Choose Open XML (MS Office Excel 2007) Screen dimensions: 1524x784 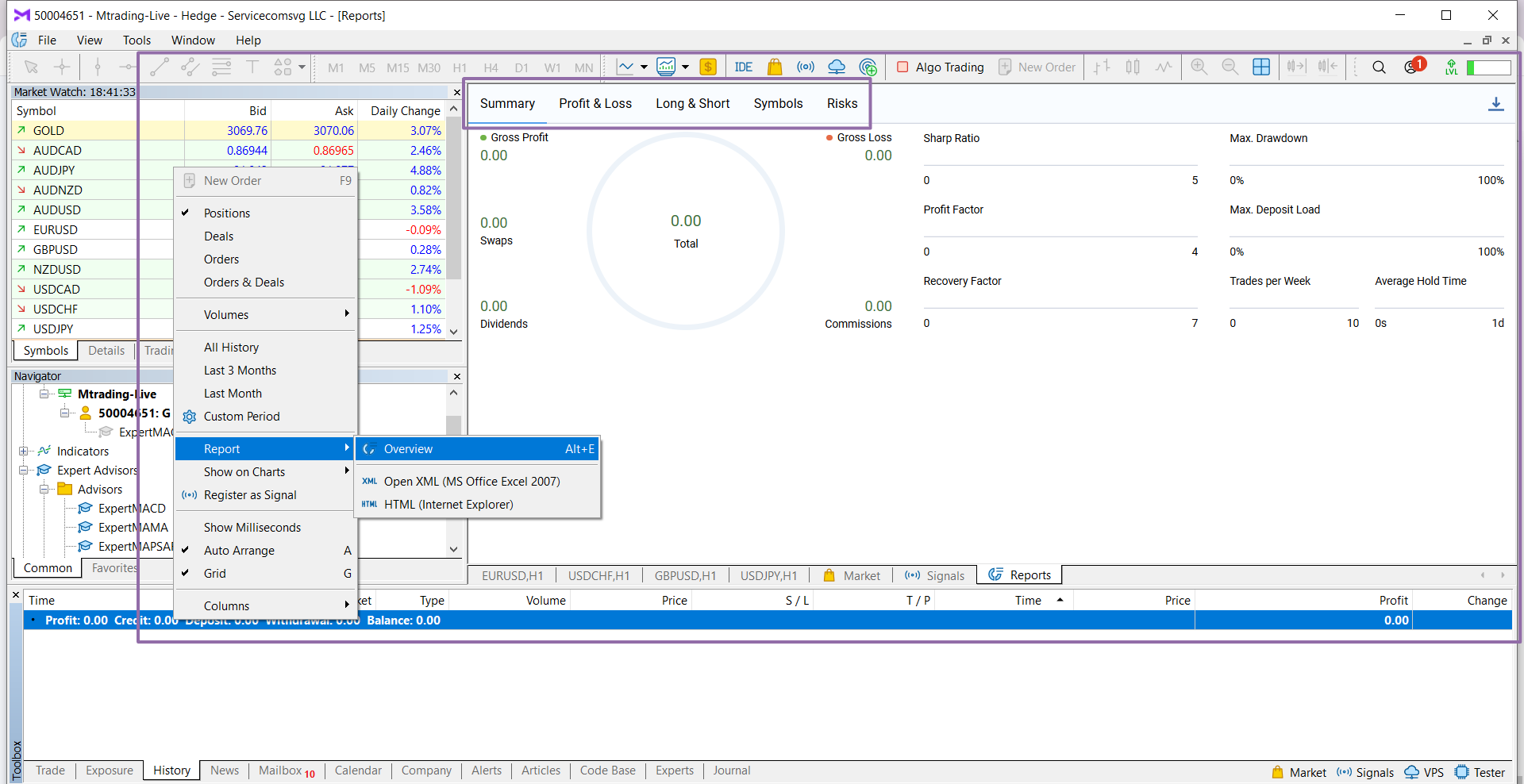point(478,481)
